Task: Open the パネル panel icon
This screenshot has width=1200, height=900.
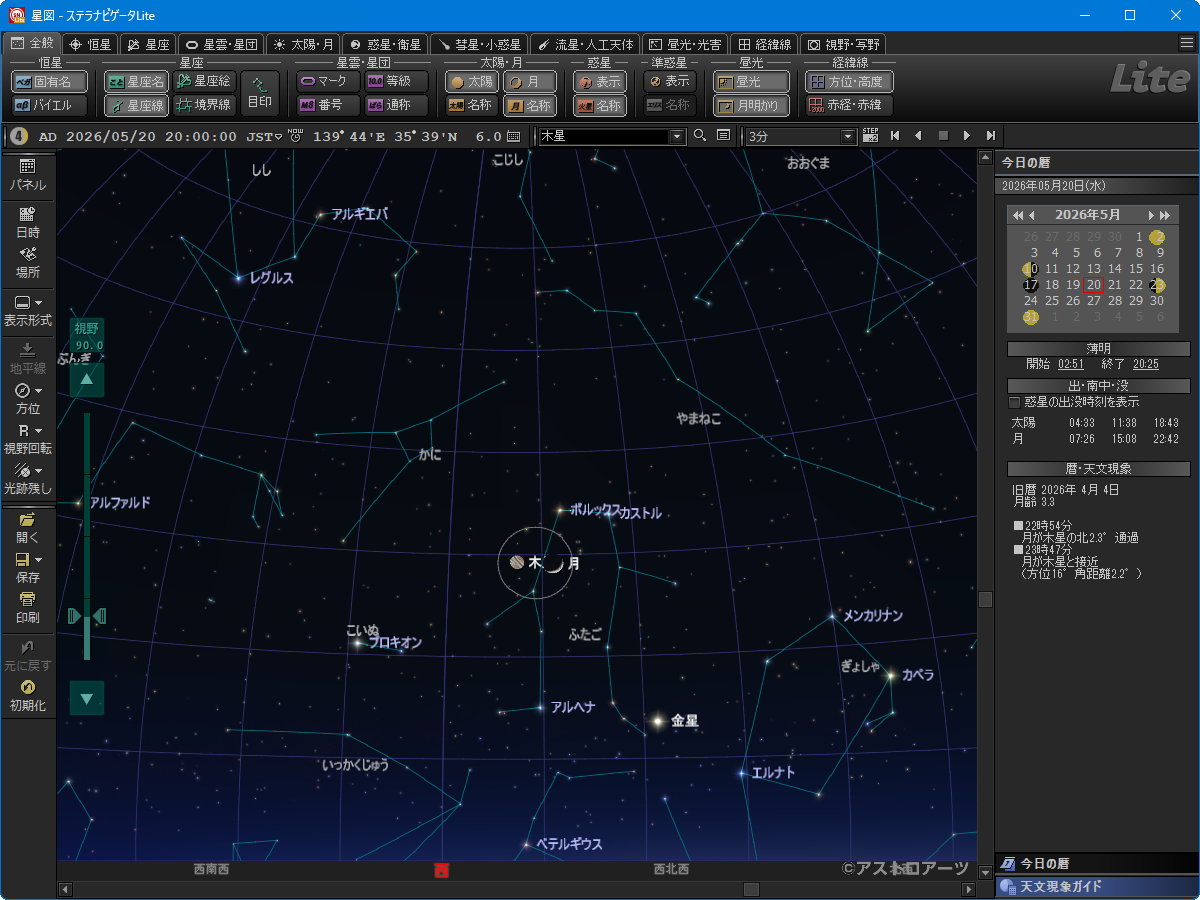Action: 27,173
